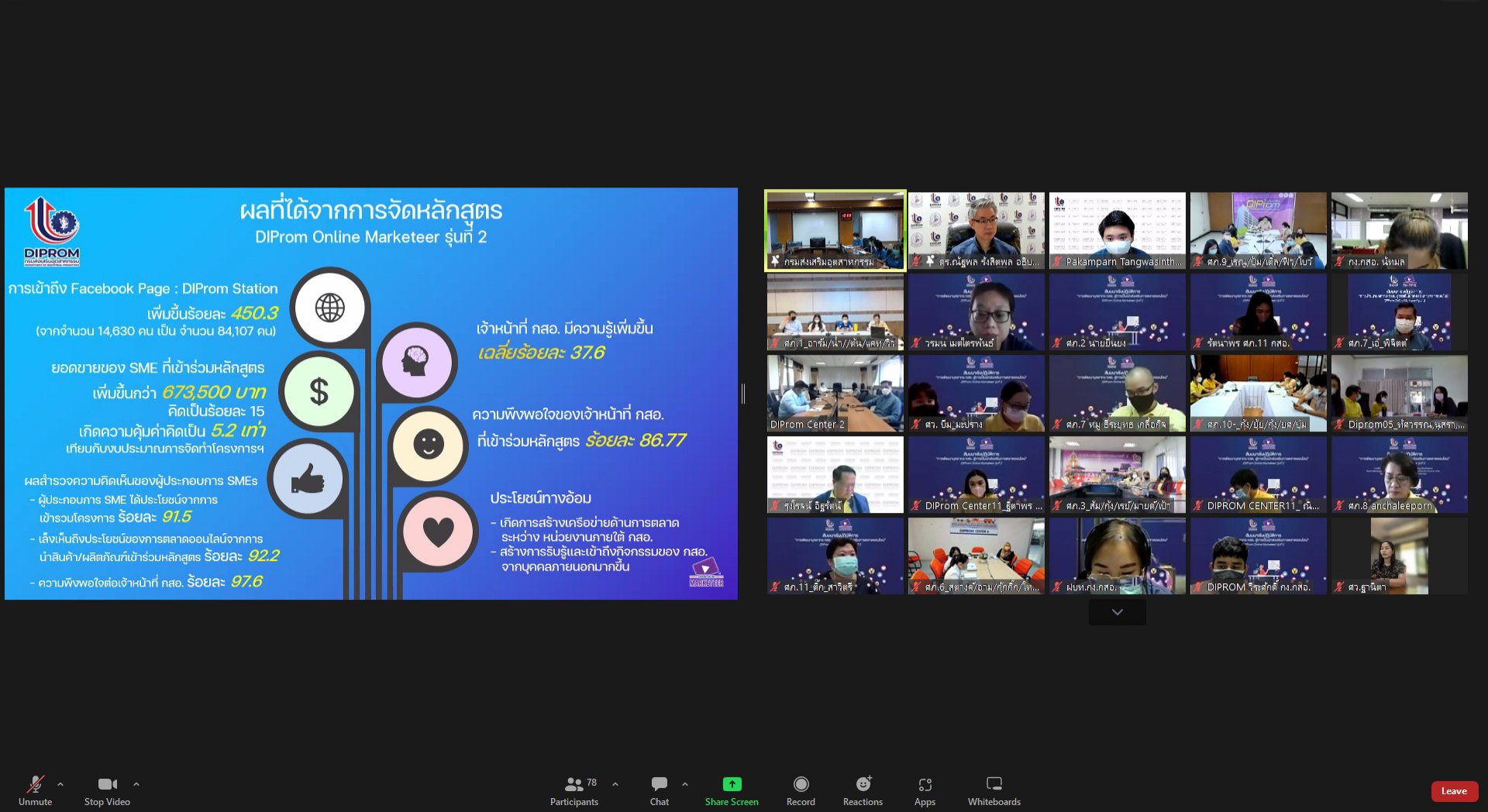Screen dimensions: 1488x812
Task: Click the green Share Screen icon
Action: [x=732, y=784]
